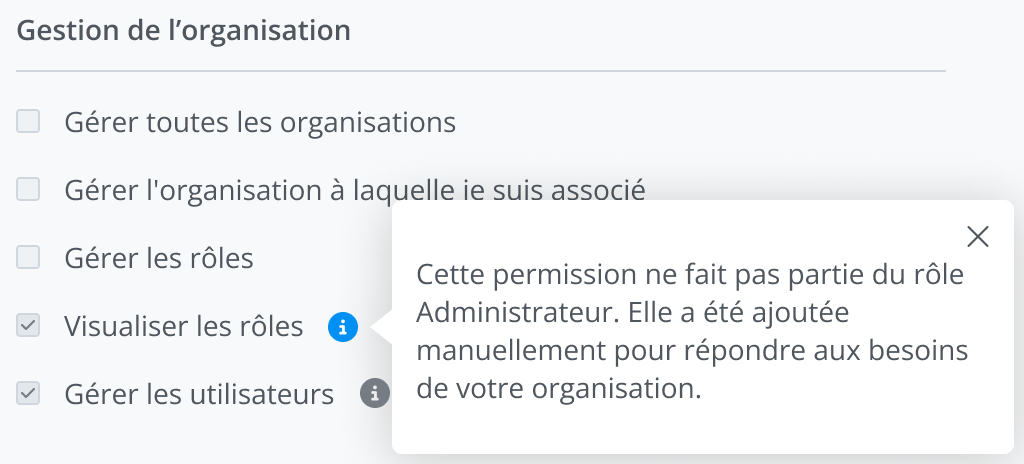Check the Gérer les rôles checkbox
Image resolution: width=1024 pixels, height=464 pixels.
[28, 257]
